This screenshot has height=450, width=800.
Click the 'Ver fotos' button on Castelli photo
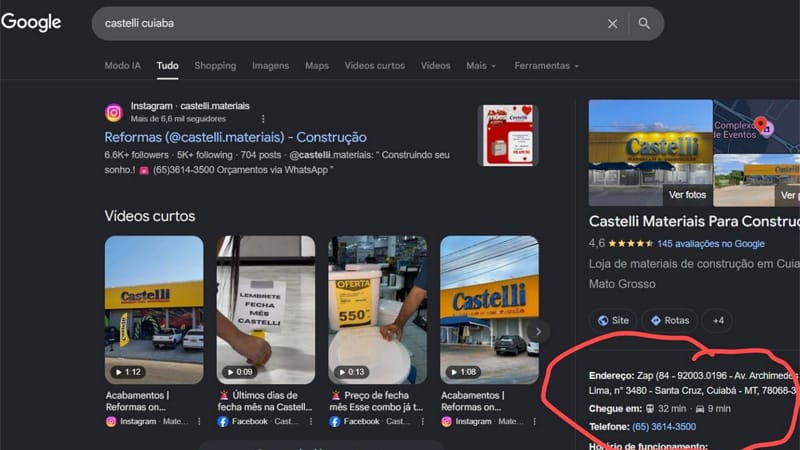687,195
